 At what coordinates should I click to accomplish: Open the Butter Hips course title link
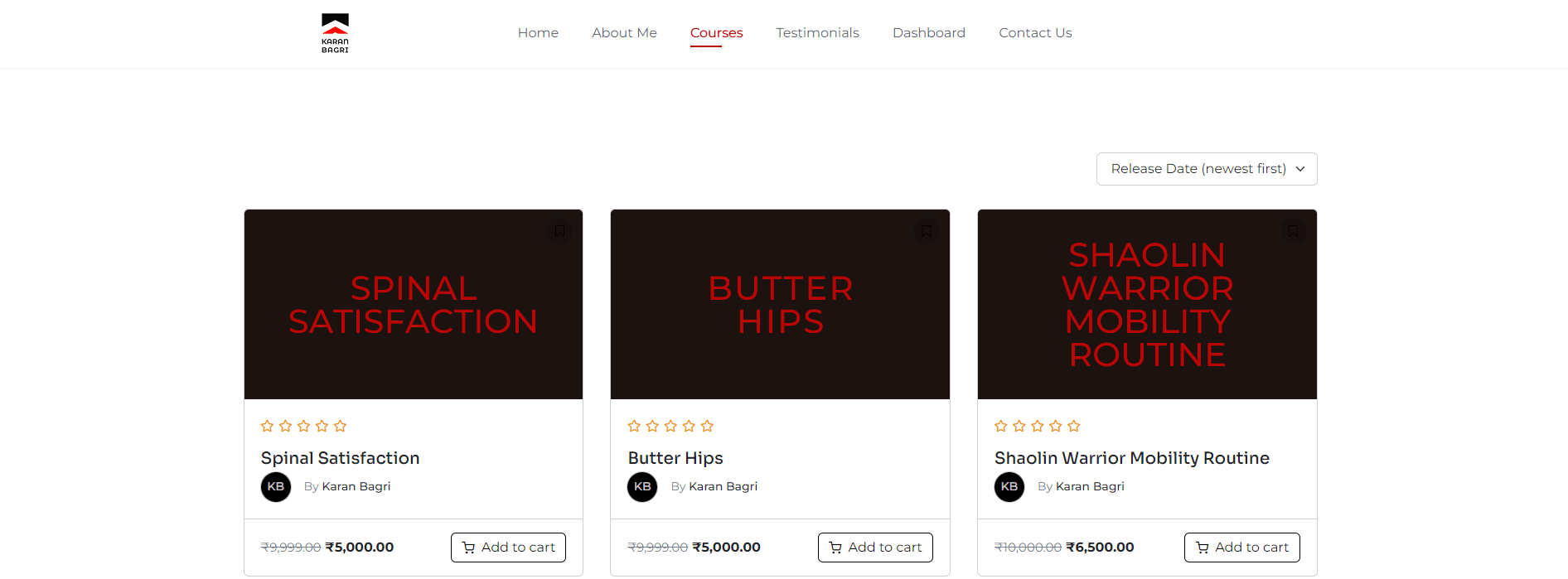675,458
